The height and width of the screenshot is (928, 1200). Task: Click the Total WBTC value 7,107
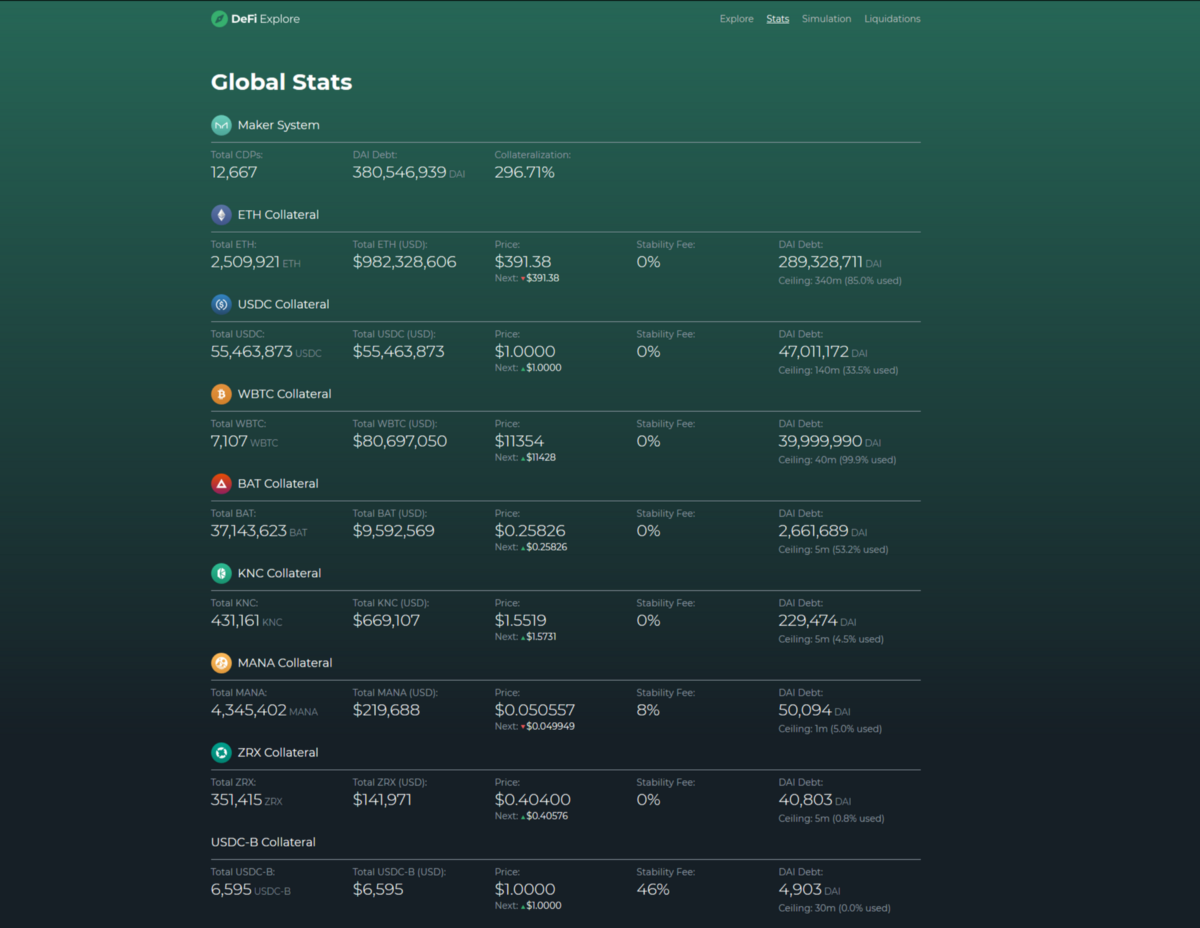point(229,441)
